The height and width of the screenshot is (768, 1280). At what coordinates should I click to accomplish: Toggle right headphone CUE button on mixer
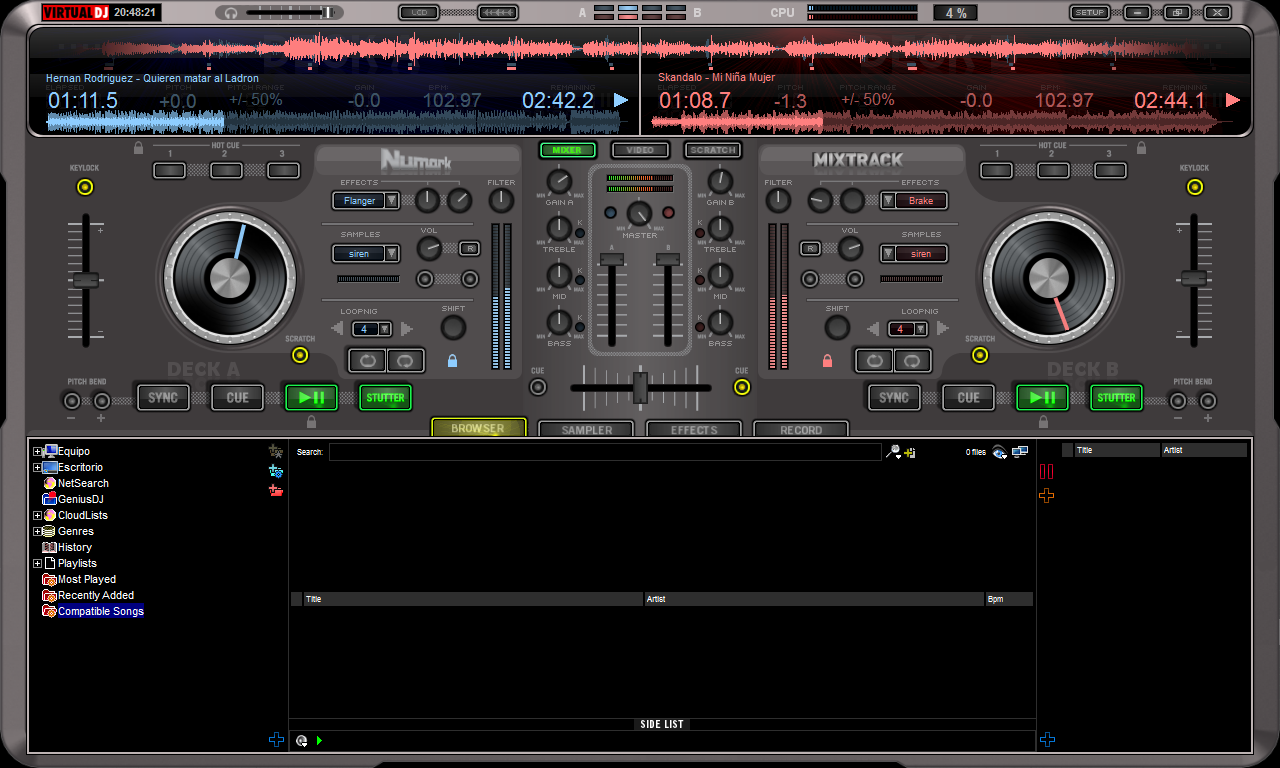click(x=741, y=387)
